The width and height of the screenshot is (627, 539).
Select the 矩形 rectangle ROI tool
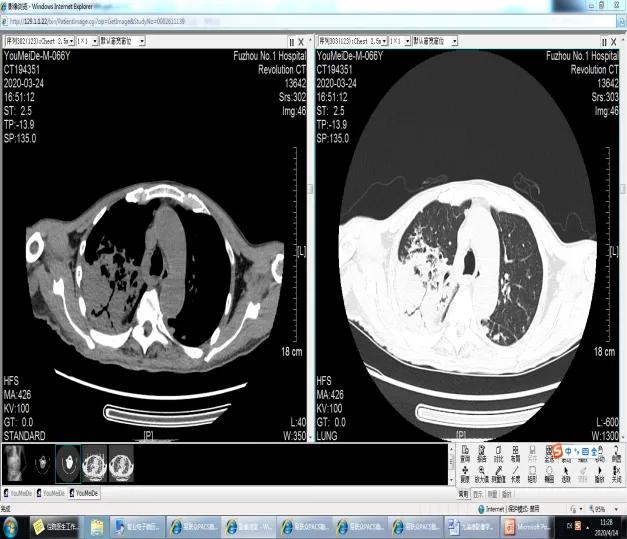532,474
